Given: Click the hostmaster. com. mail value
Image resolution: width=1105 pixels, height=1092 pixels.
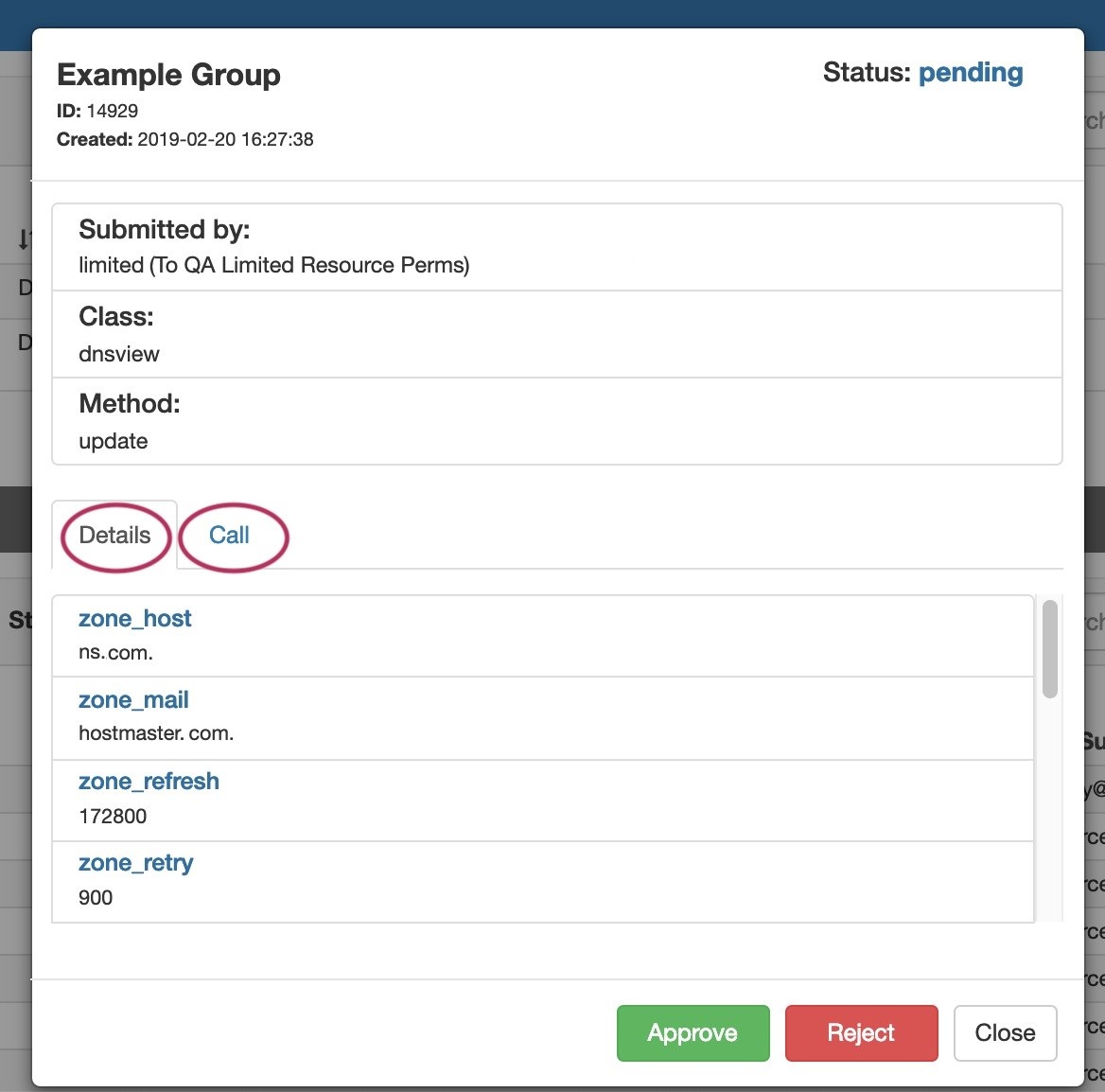Looking at the screenshot, I should click(x=156, y=733).
